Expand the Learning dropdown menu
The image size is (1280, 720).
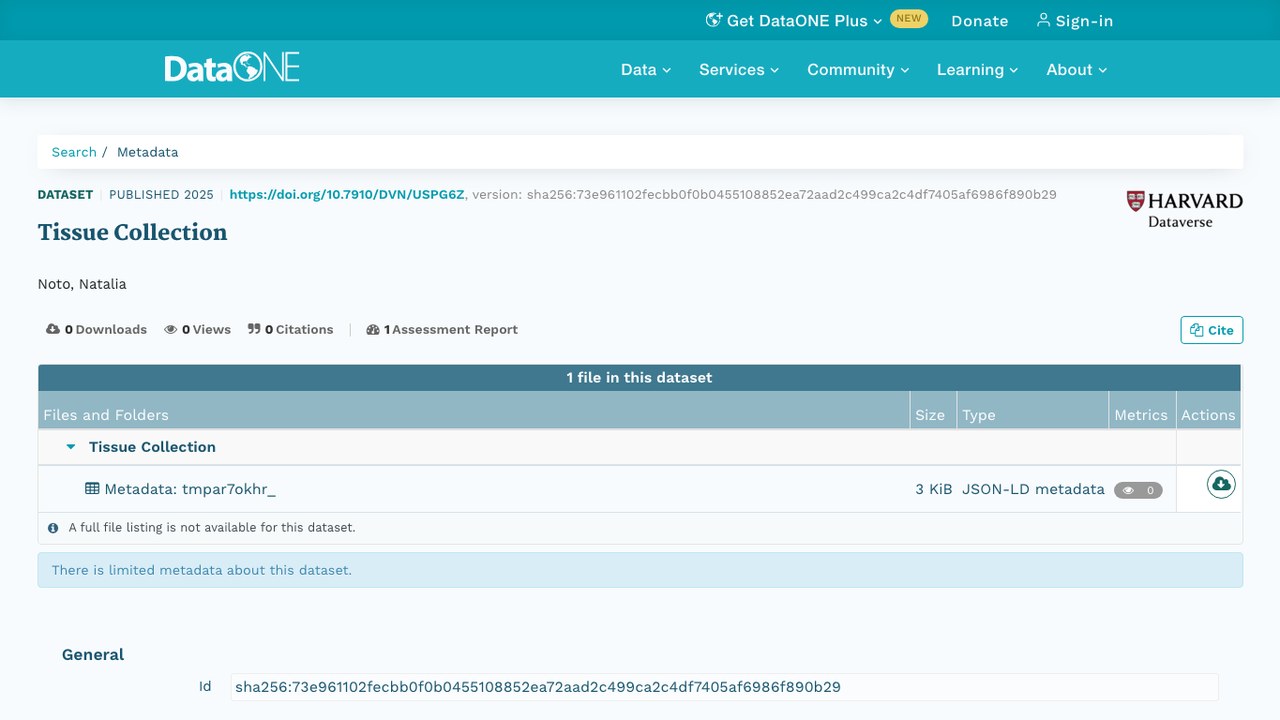point(977,69)
